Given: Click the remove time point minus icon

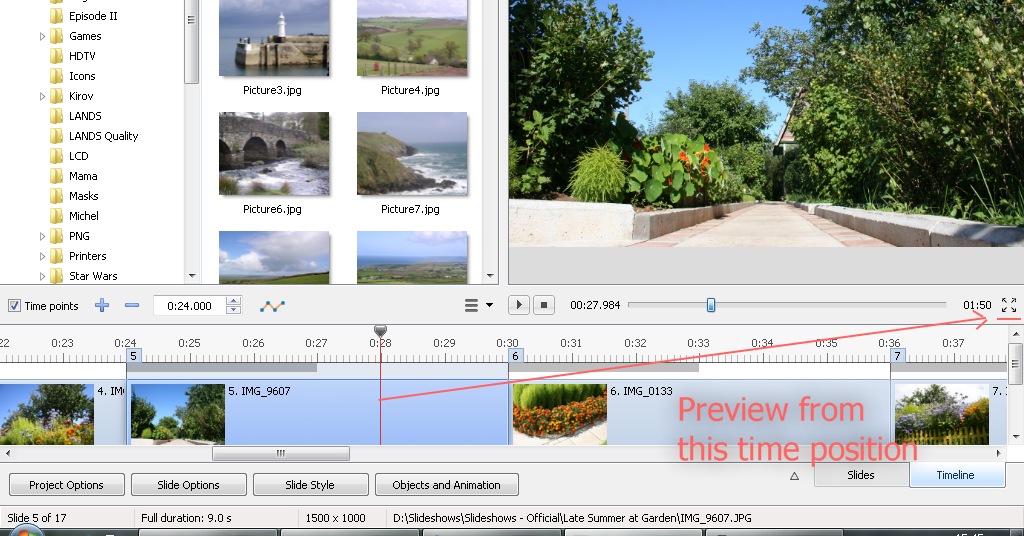Looking at the screenshot, I should (132, 306).
